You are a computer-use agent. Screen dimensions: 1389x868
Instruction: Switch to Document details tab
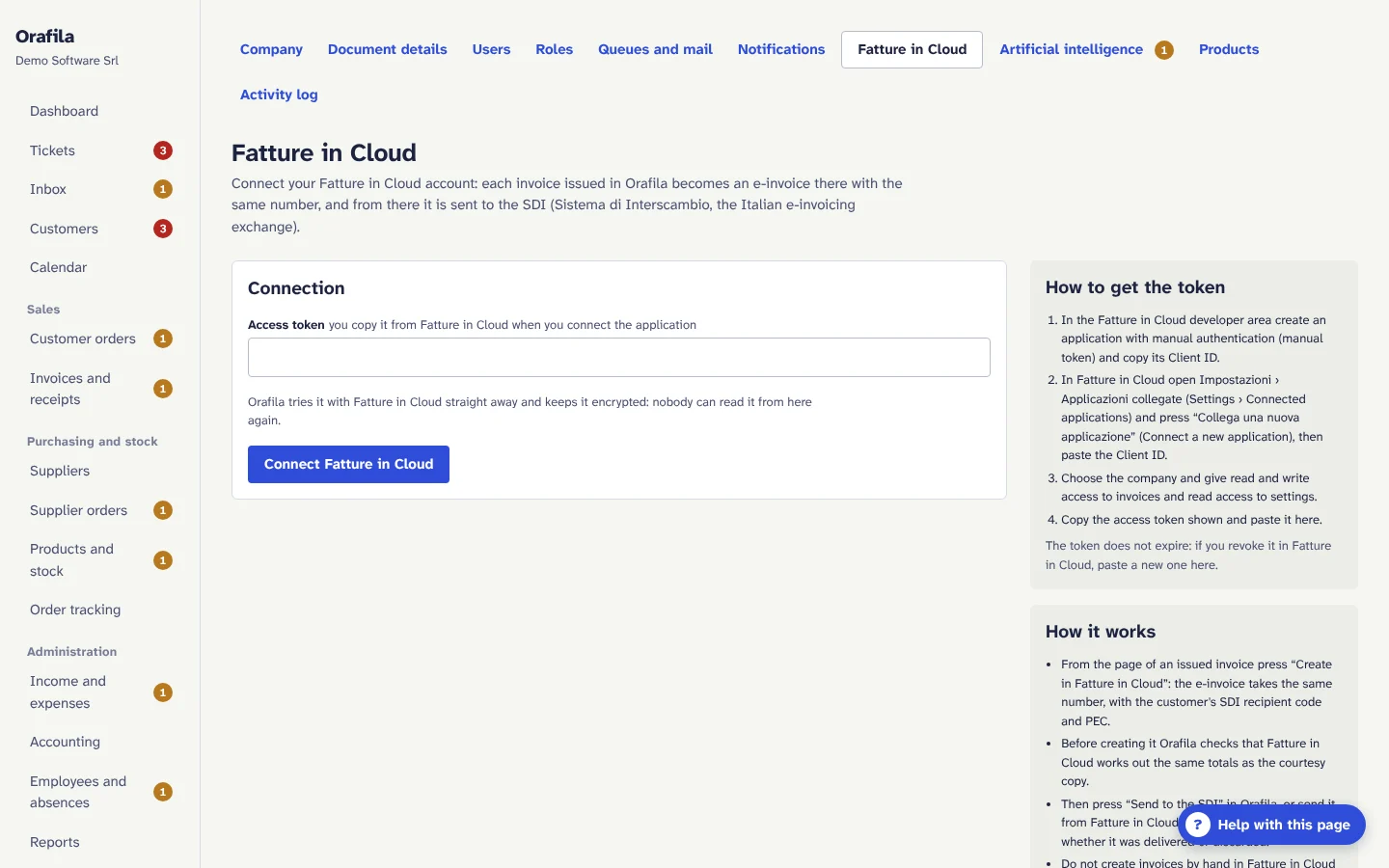pyautogui.click(x=387, y=49)
